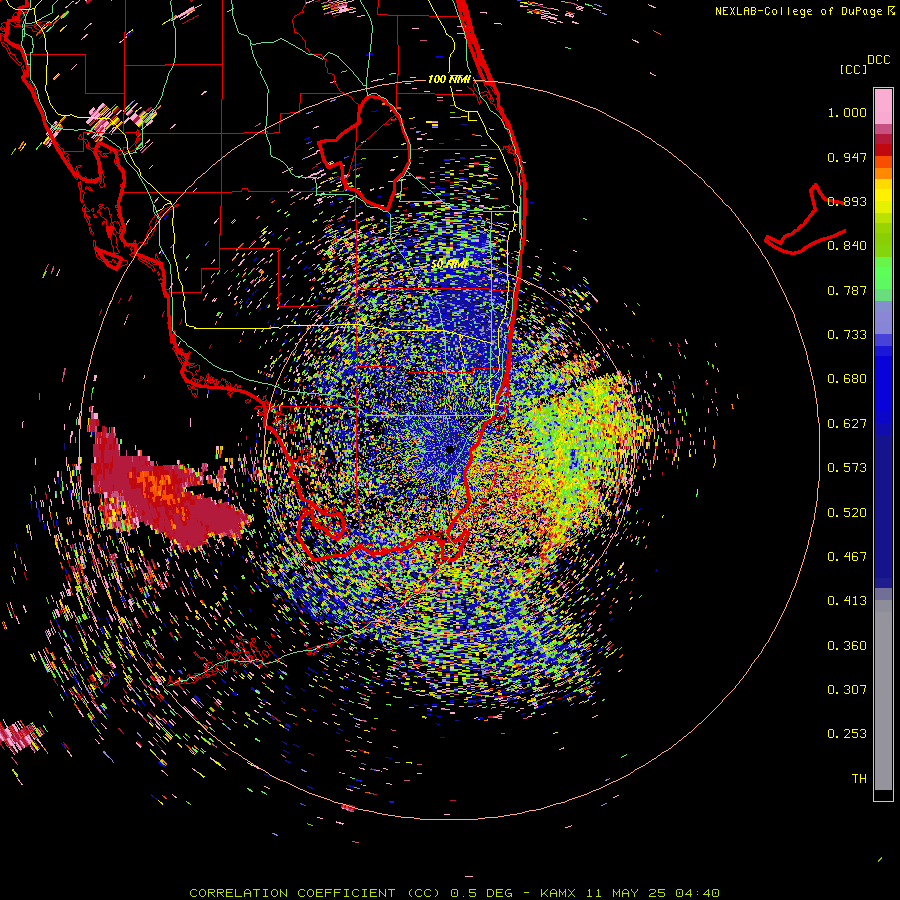Select the 0.360 scale value

click(x=847, y=646)
